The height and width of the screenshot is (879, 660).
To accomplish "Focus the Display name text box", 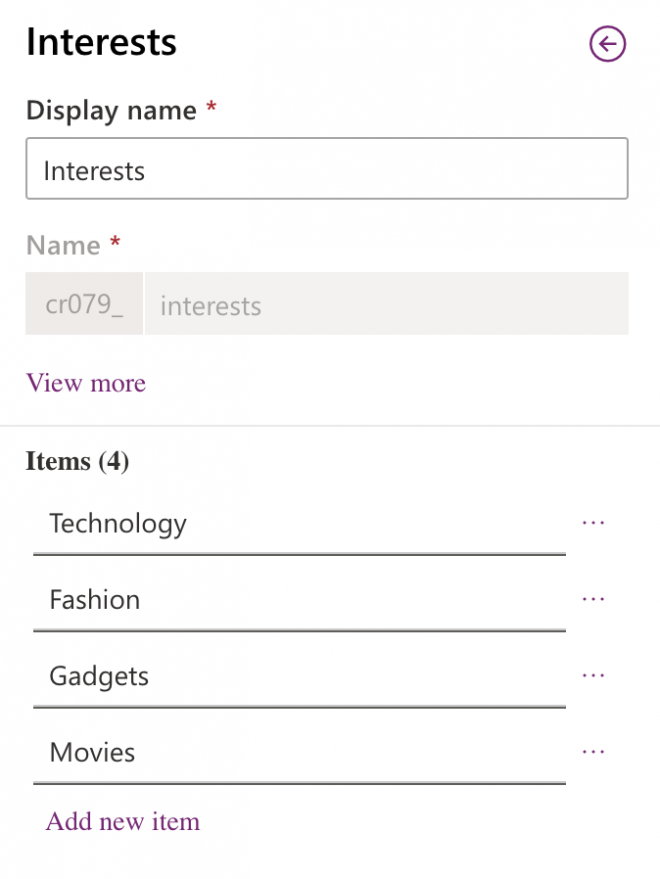I will coord(327,170).
